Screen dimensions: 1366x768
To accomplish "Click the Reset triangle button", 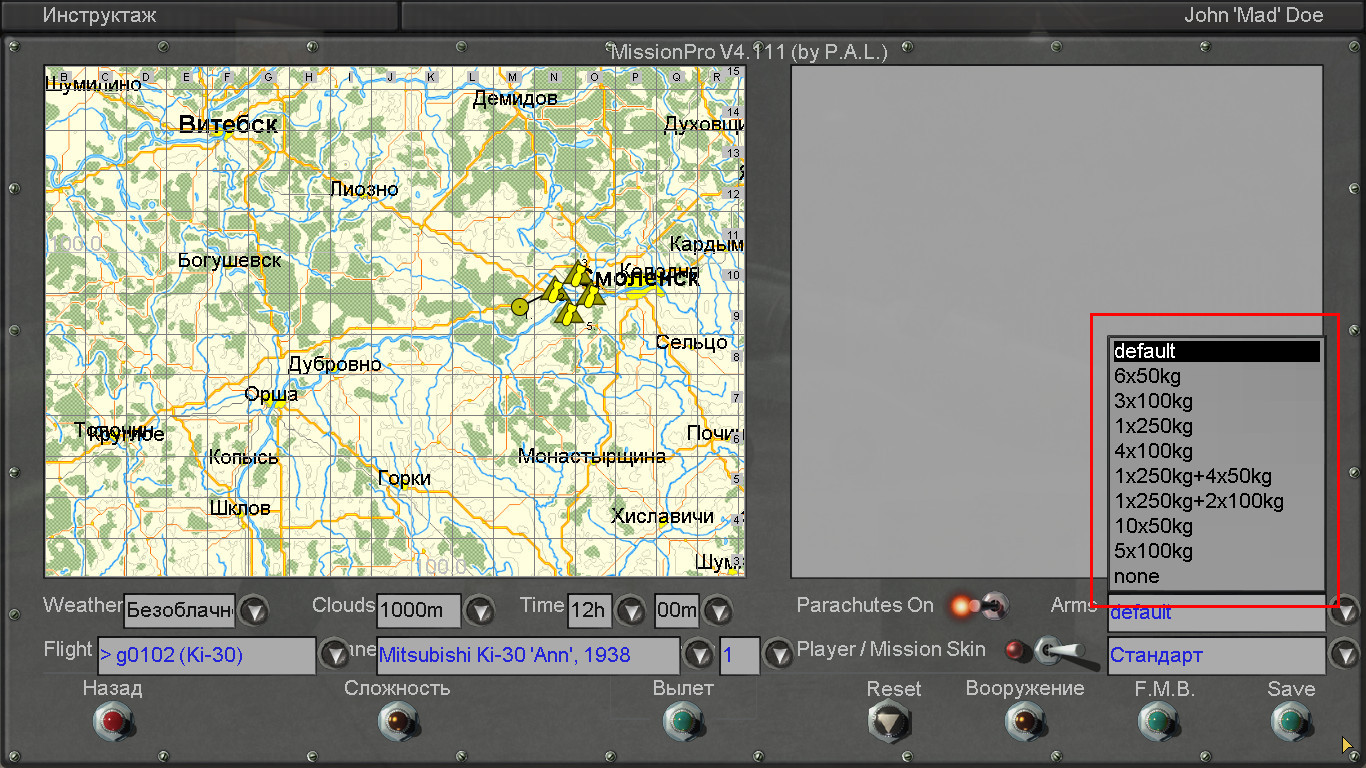I will coord(889,721).
